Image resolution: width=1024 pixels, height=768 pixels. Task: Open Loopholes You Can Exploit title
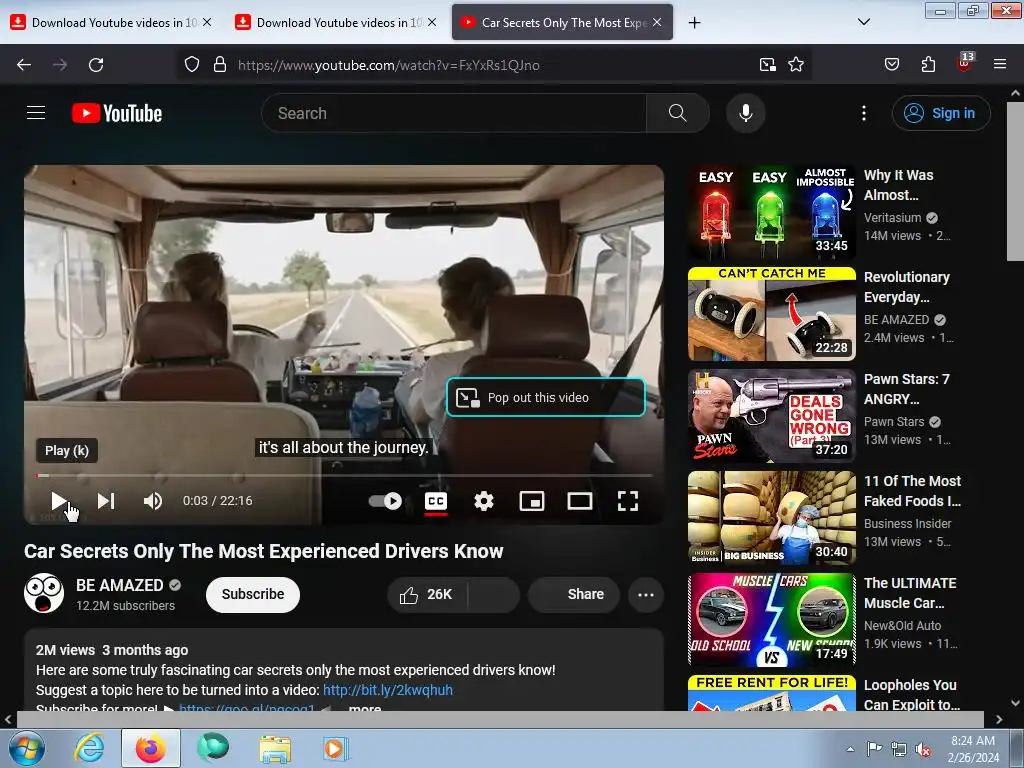pos(912,694)
